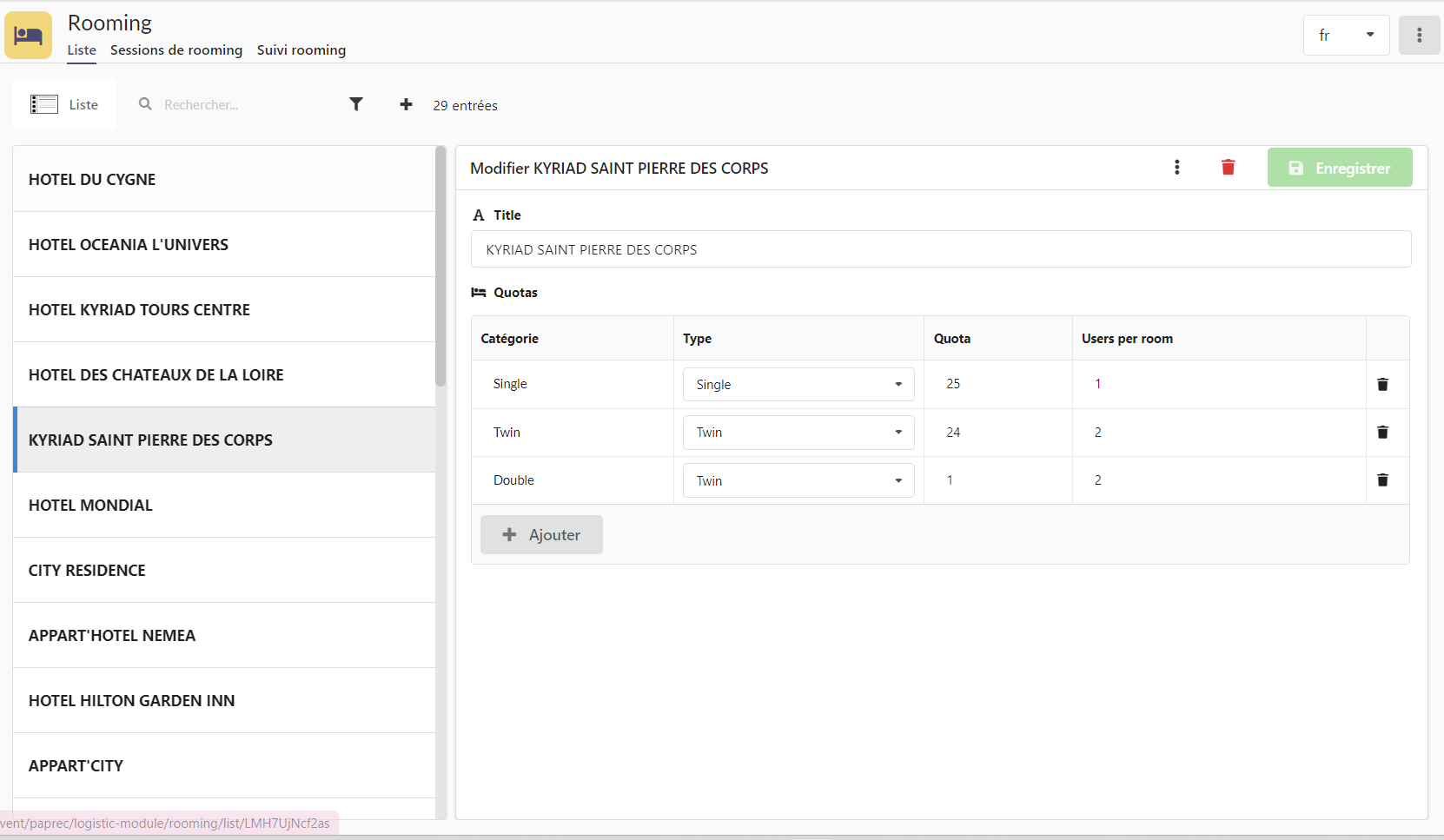The image size is (1444, 840).
Task: Delete the Single quota row
Action: click(1382, 384)
